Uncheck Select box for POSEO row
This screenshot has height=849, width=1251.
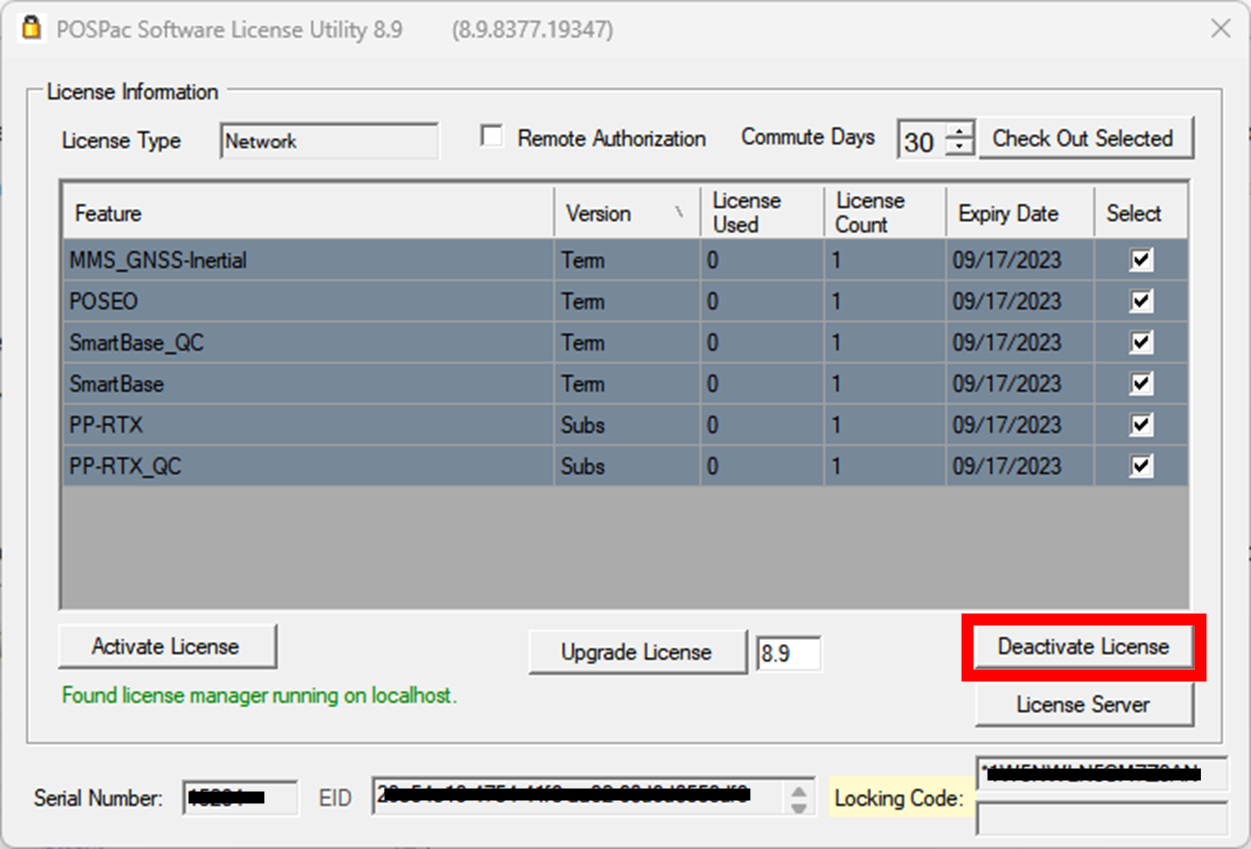[1141, 301]
